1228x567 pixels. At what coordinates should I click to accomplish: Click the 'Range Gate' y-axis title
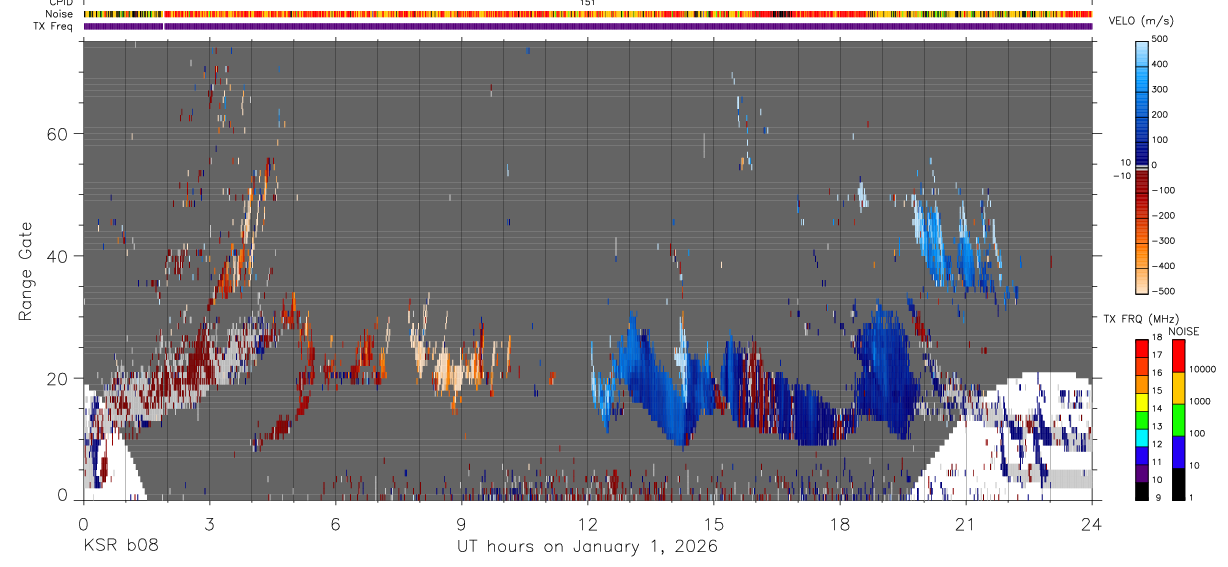[x=26, y=270]
